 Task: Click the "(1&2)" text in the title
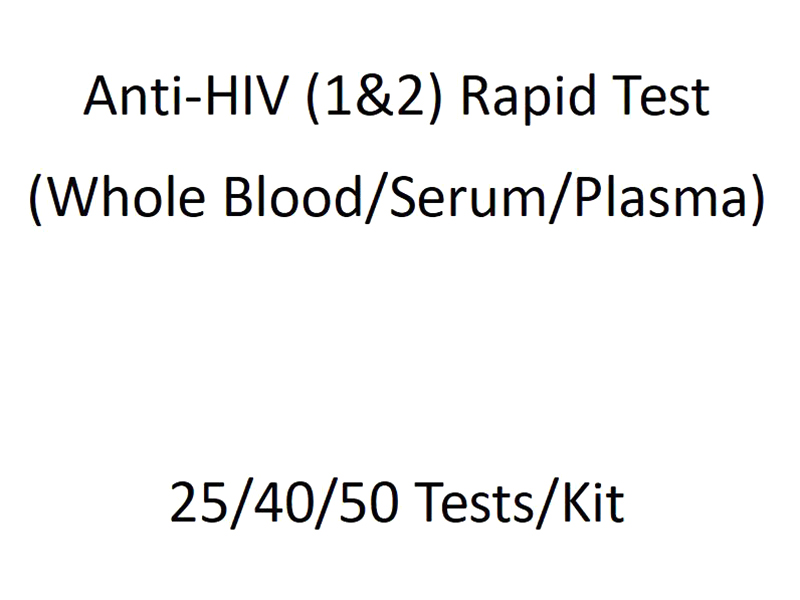pos(374,97)
